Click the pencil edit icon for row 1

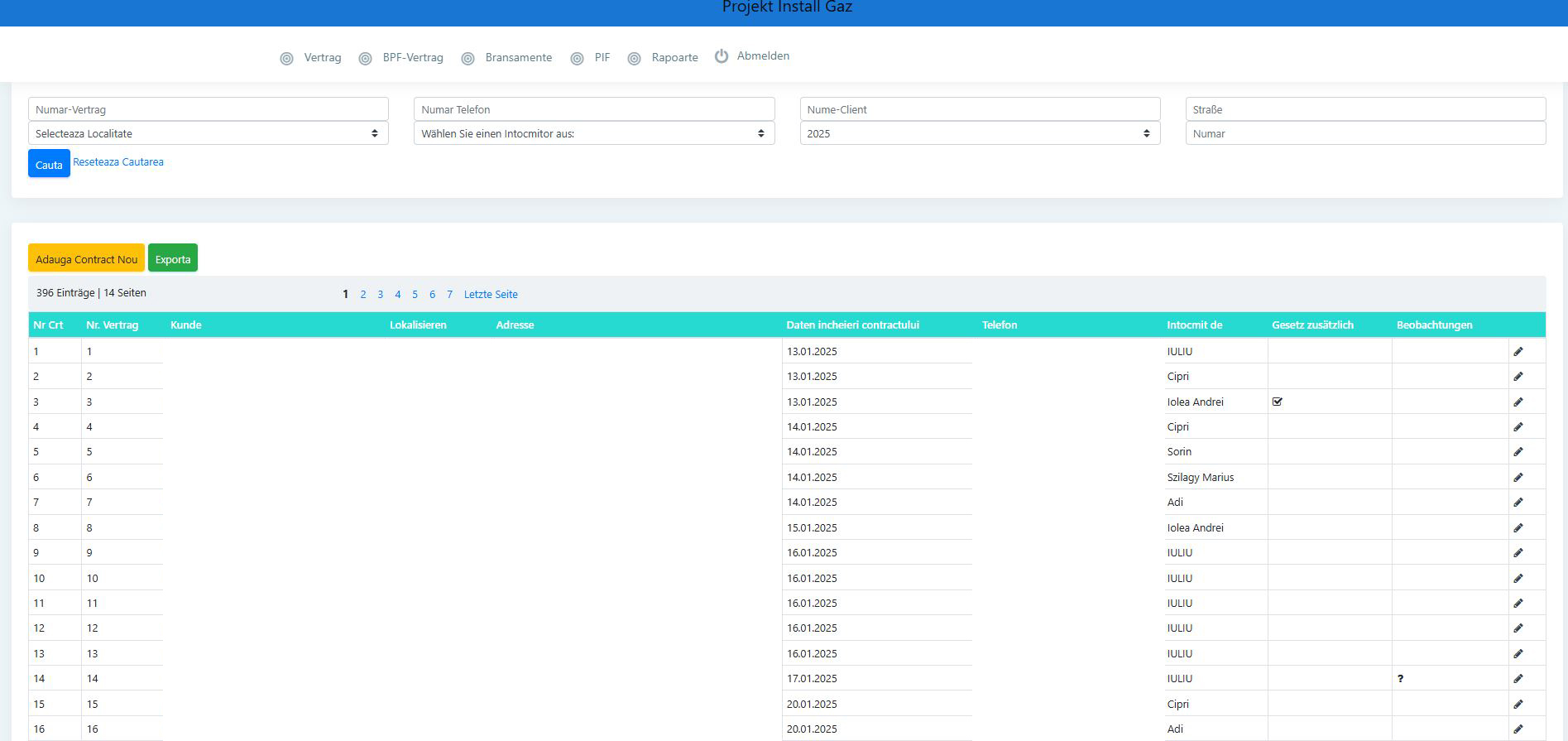tap(1518, 352)
